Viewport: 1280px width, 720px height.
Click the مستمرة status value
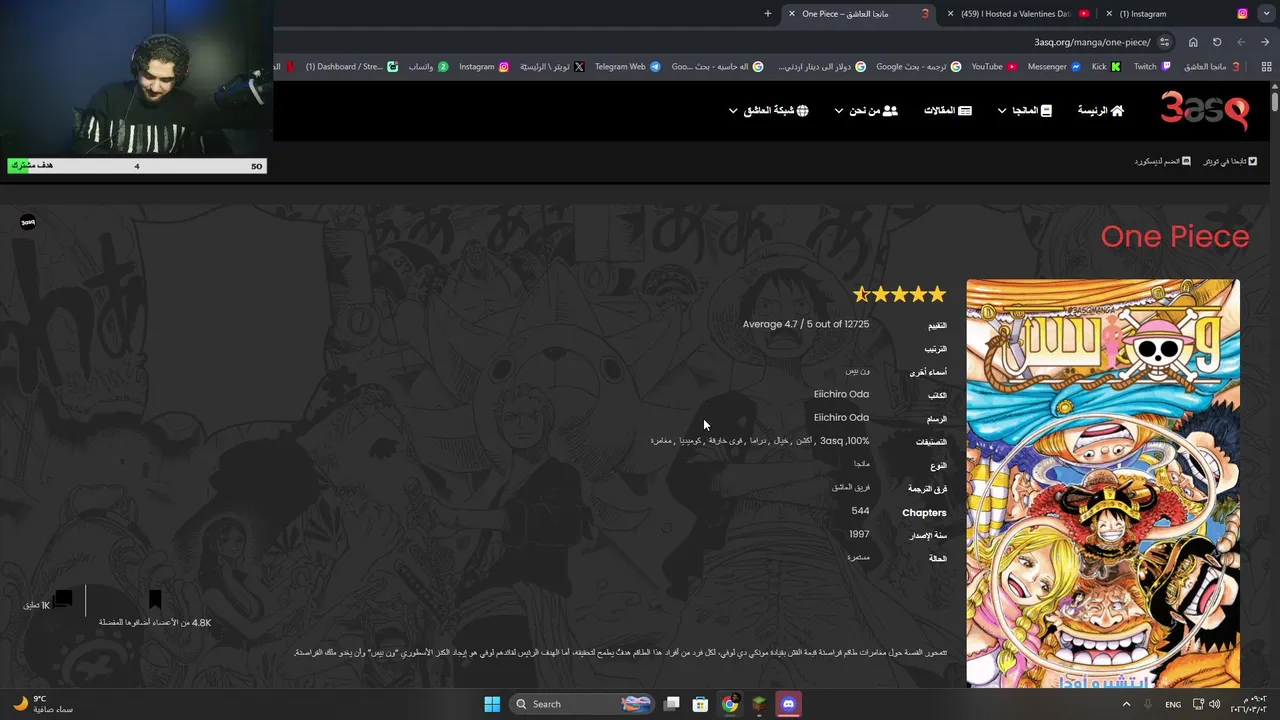858,557
